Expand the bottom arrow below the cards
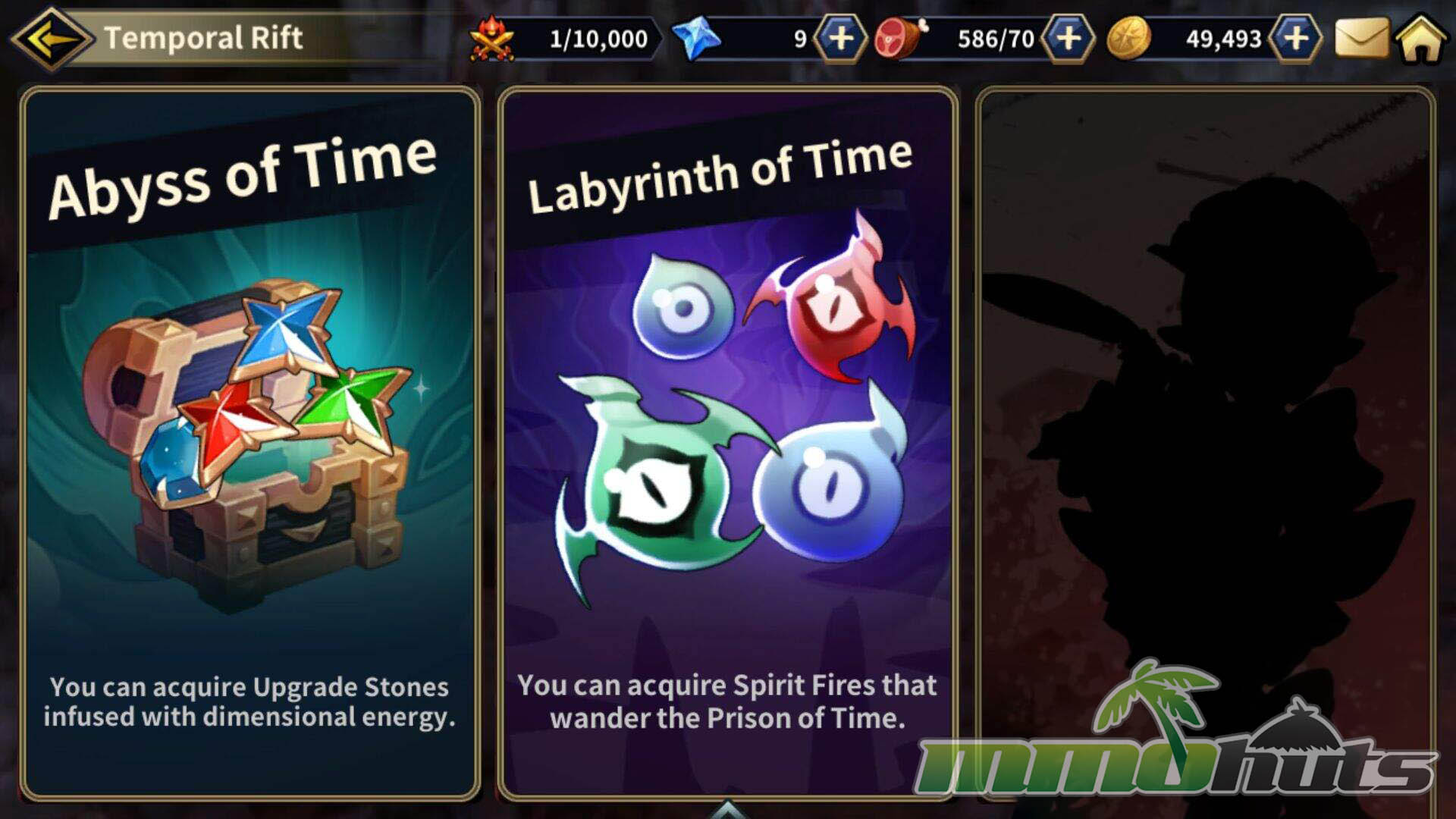Viewport: 1456px width, 819px height. click(727, 809)
